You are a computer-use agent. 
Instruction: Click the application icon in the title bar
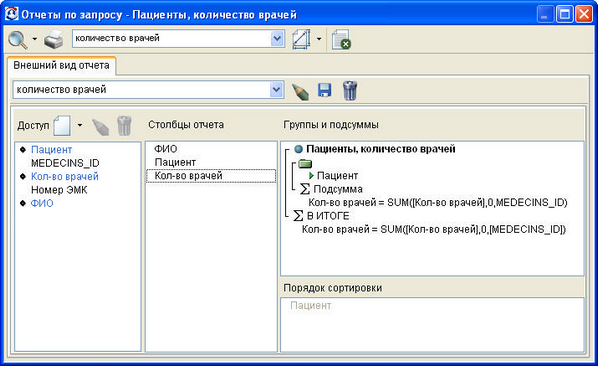[12, 14]
